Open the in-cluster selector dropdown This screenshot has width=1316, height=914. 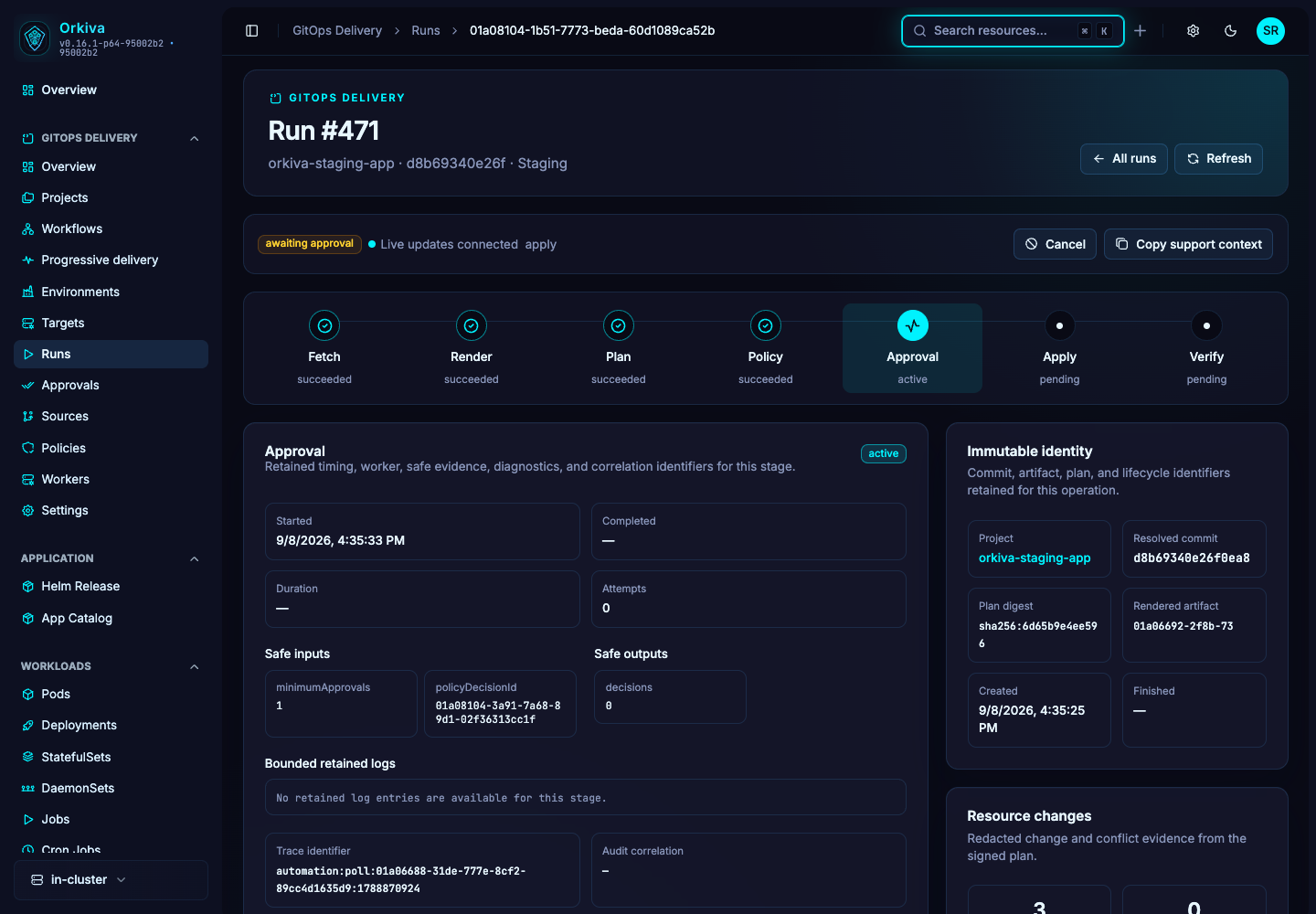(x=111, y=880)
